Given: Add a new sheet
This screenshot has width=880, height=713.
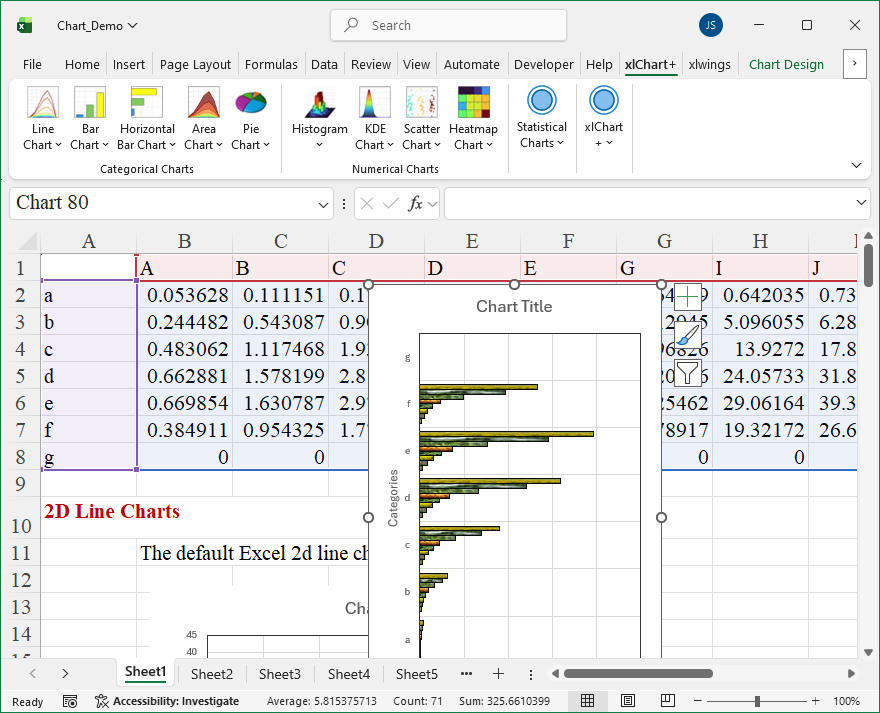Looking at the screenshot, I should coord(498,674).
